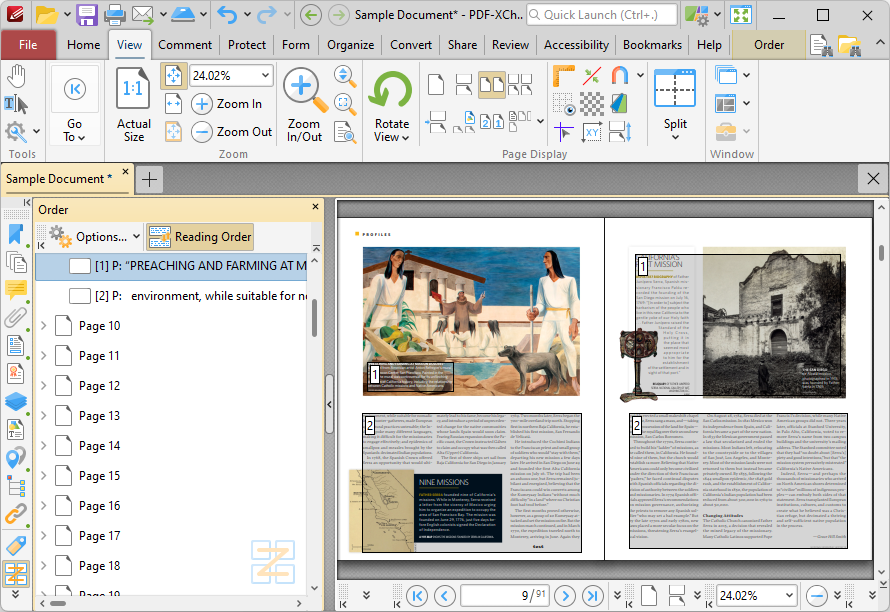Viewport: 890px width, 612px height.
Task: Toggle the Reading Order button
Action: pyautogui.click(x=200, y=237)
